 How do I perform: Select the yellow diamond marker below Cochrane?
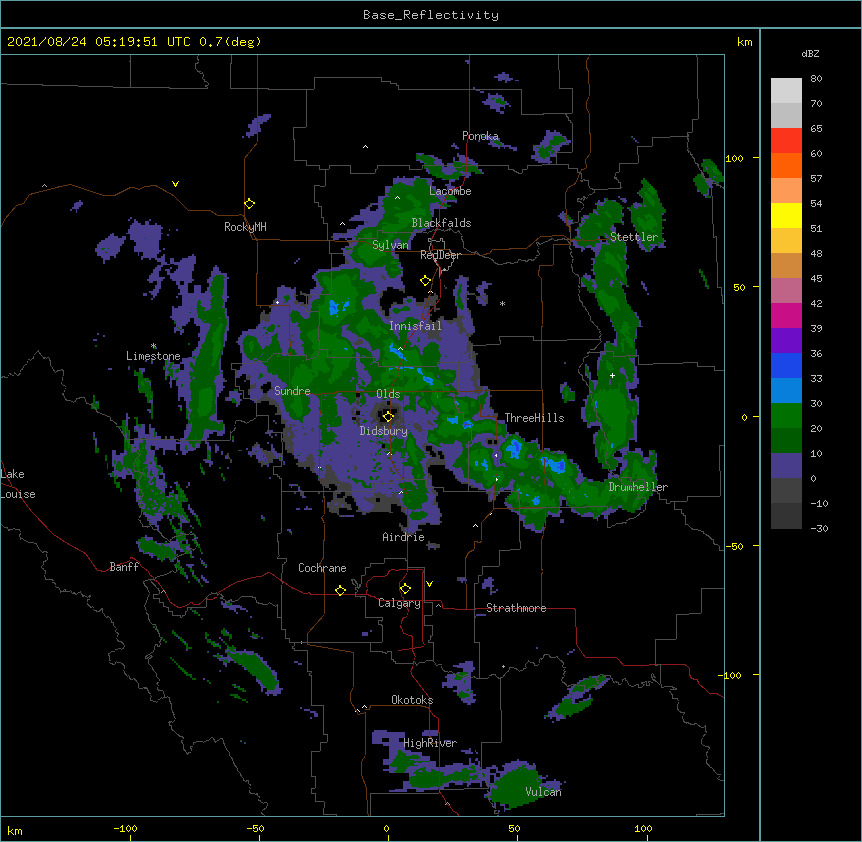point(340,590)
